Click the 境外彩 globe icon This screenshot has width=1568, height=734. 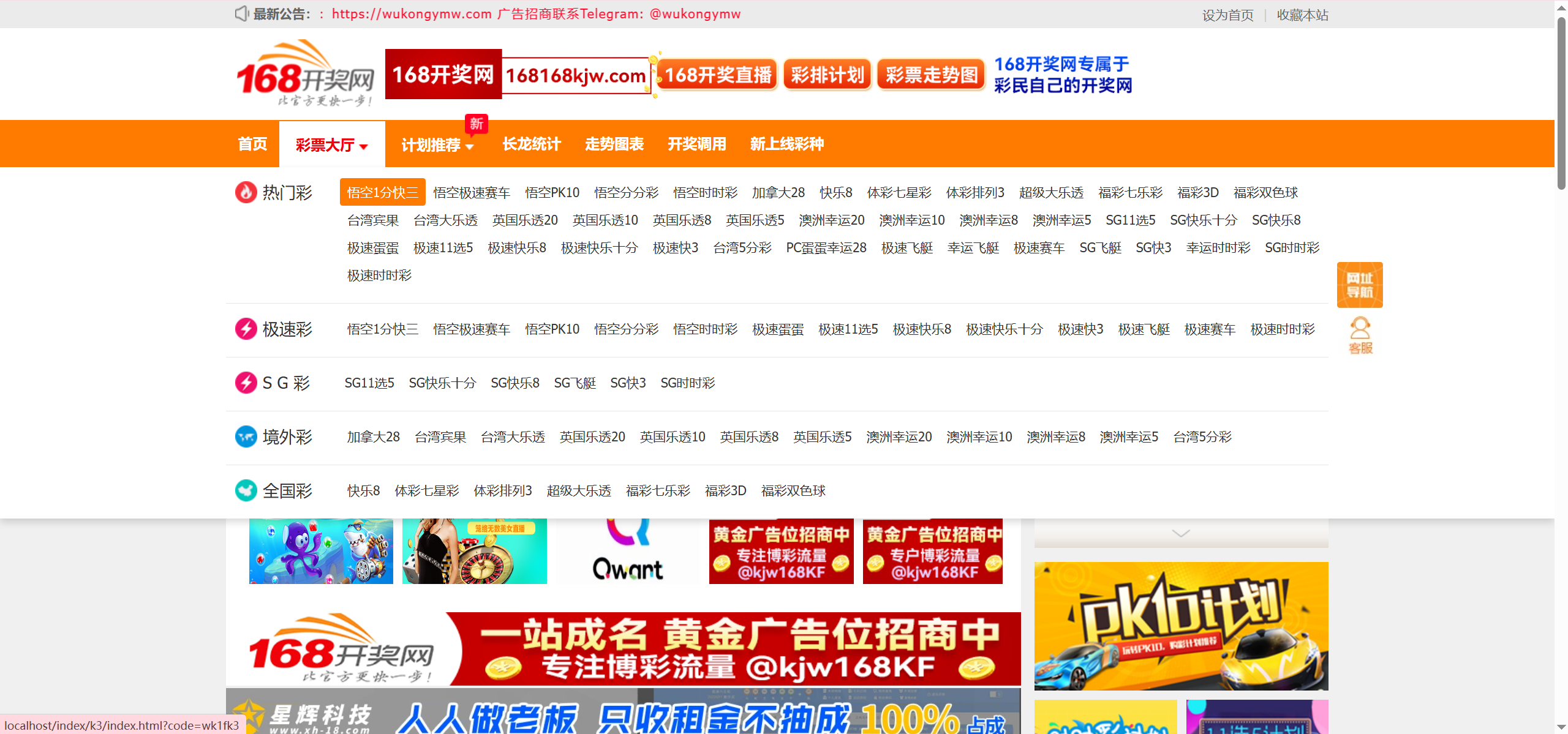tap(246, 437)
